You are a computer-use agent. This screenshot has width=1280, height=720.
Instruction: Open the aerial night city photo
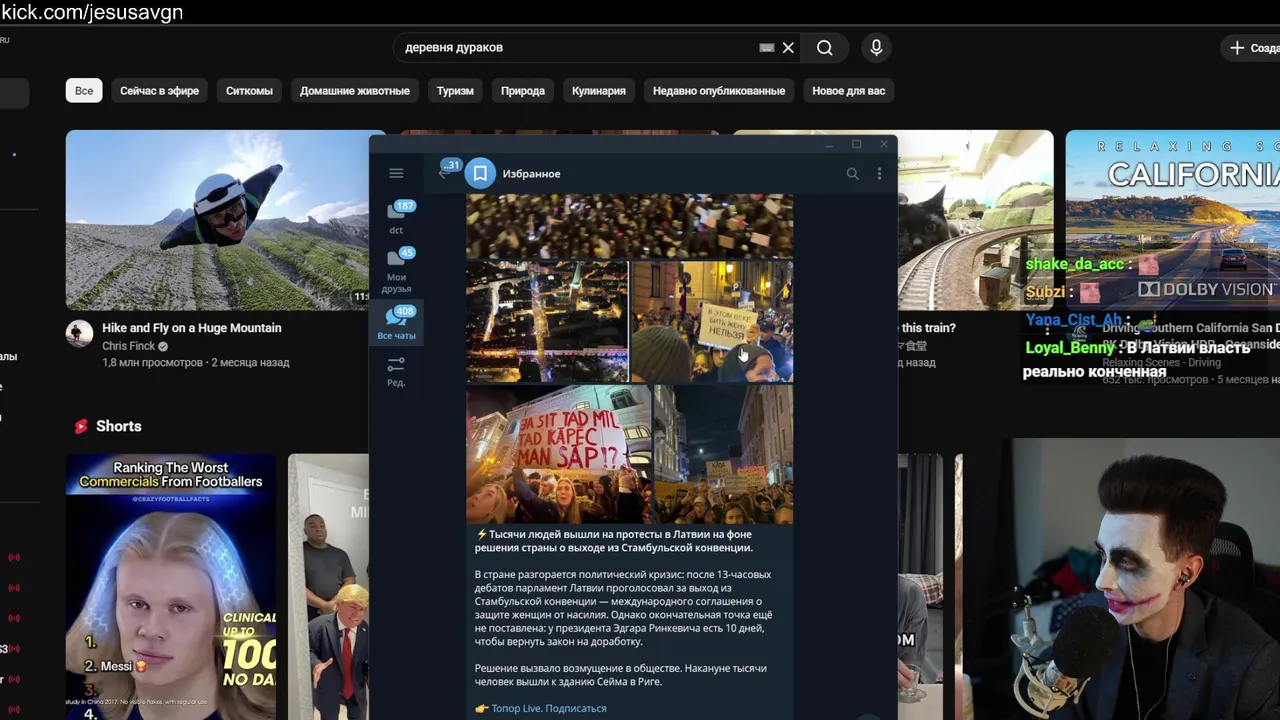pyautogui.click(x=547, y=322)
